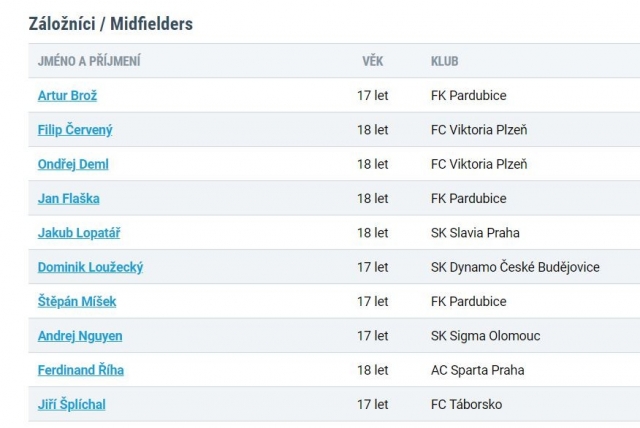The height and width of the screenshot is (428, 640).
Task: Click the SK Sigma Olomouc club cell
Action: click(x=485, y=336)
